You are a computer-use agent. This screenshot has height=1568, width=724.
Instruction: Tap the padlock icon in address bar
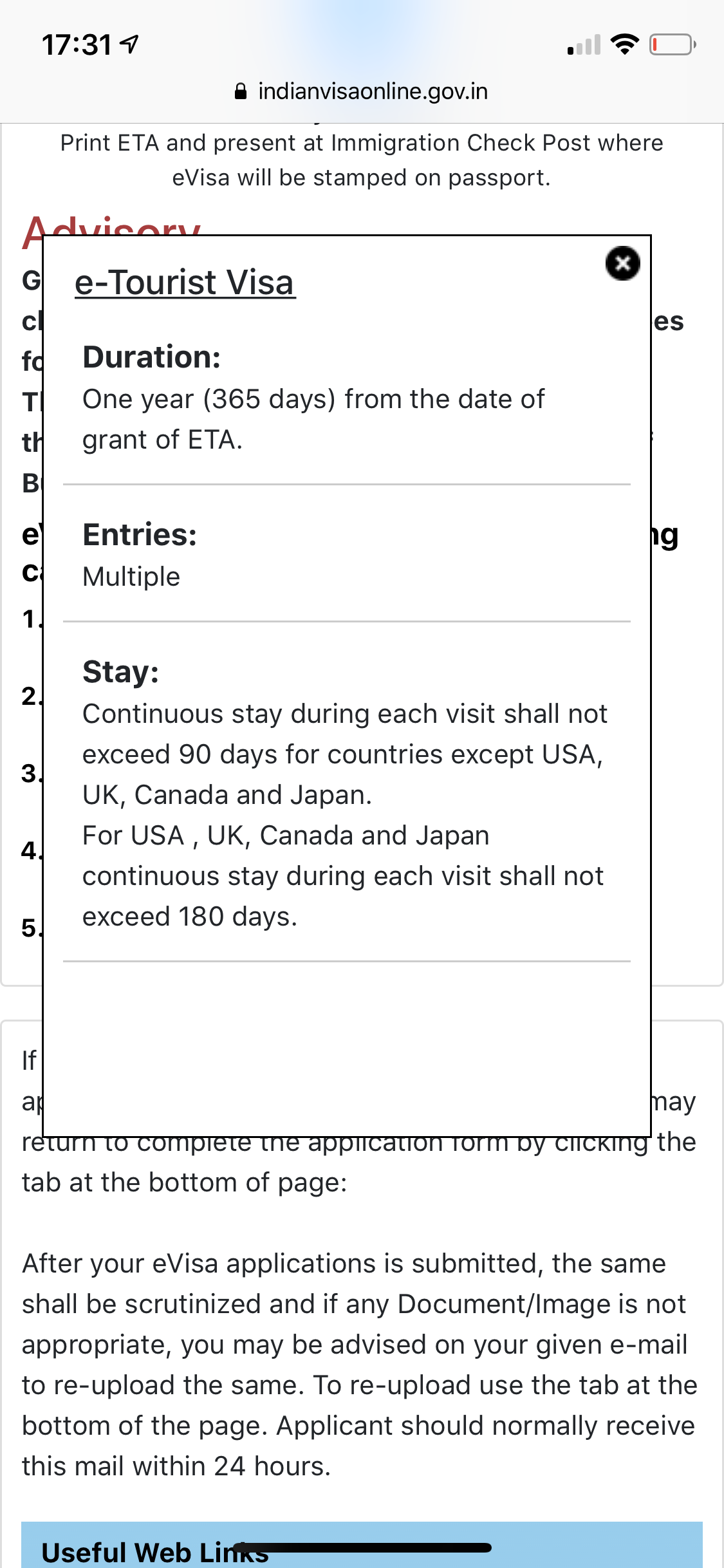tap(241, 91)
